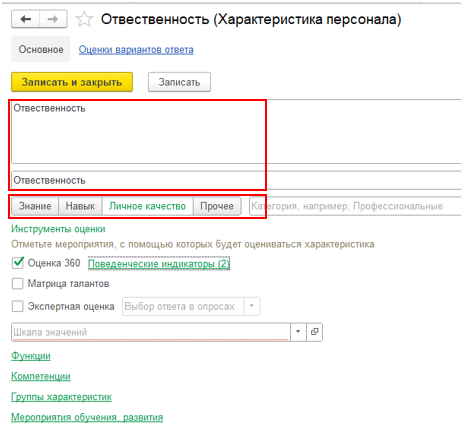The width and height of the screenshot is (461, 441).
Task: Click the Записать button
Action: pos(179,82)
